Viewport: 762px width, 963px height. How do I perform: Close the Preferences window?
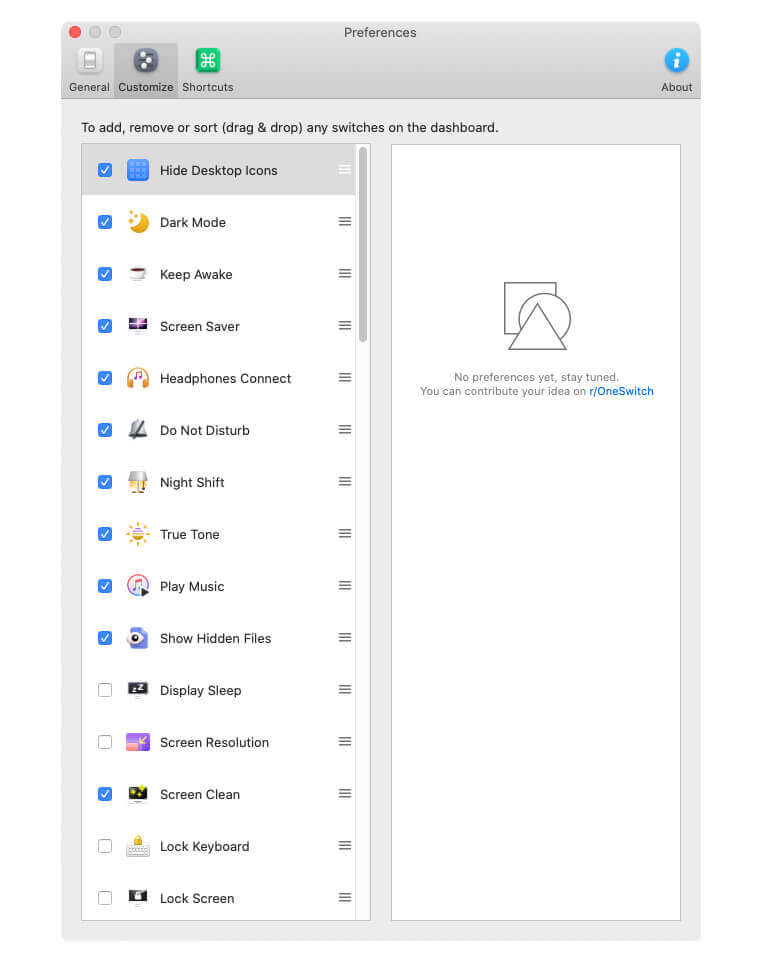pyautogui.click(x=76, y=32)
